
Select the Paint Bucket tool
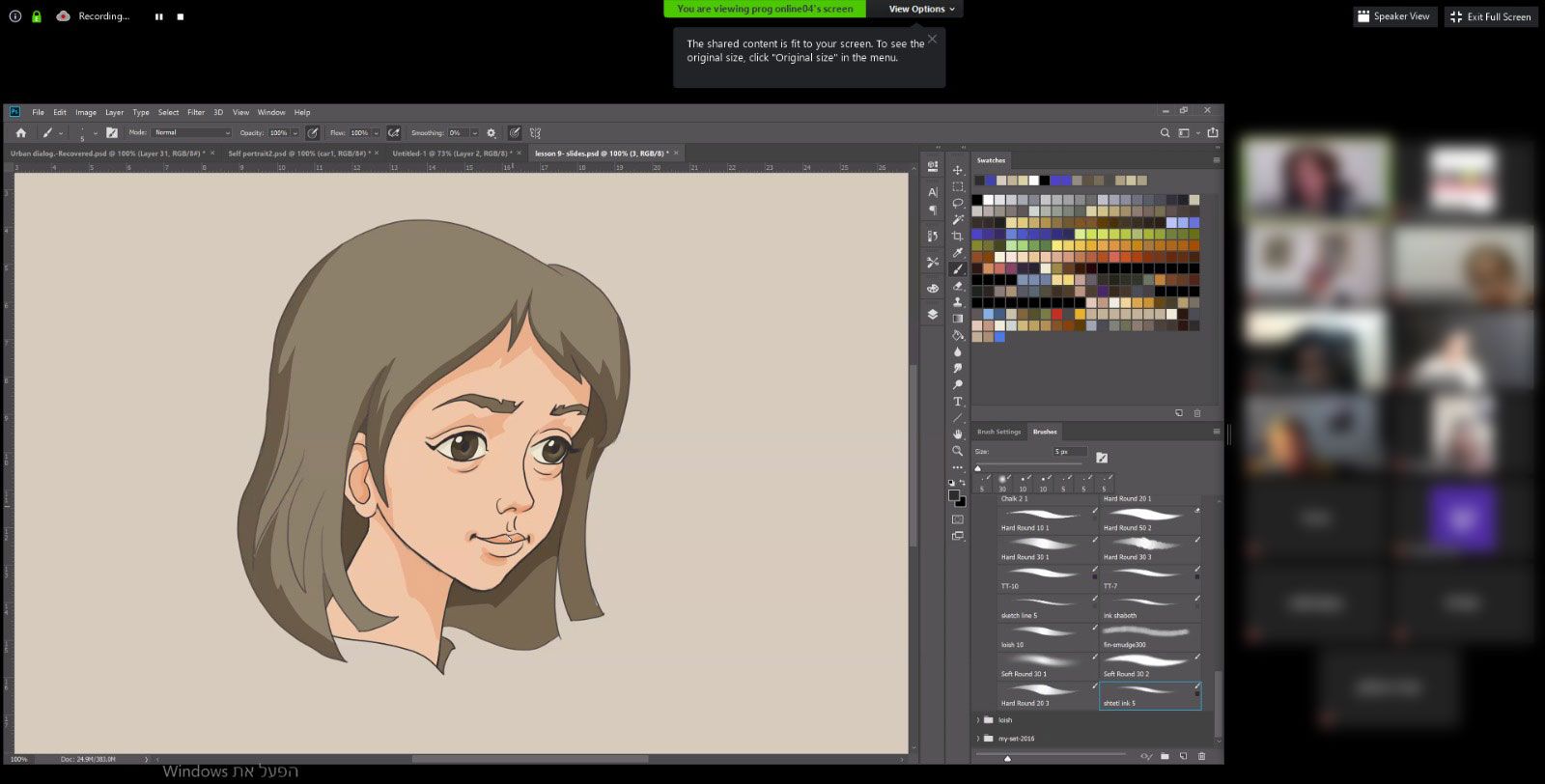coord(958,335)
